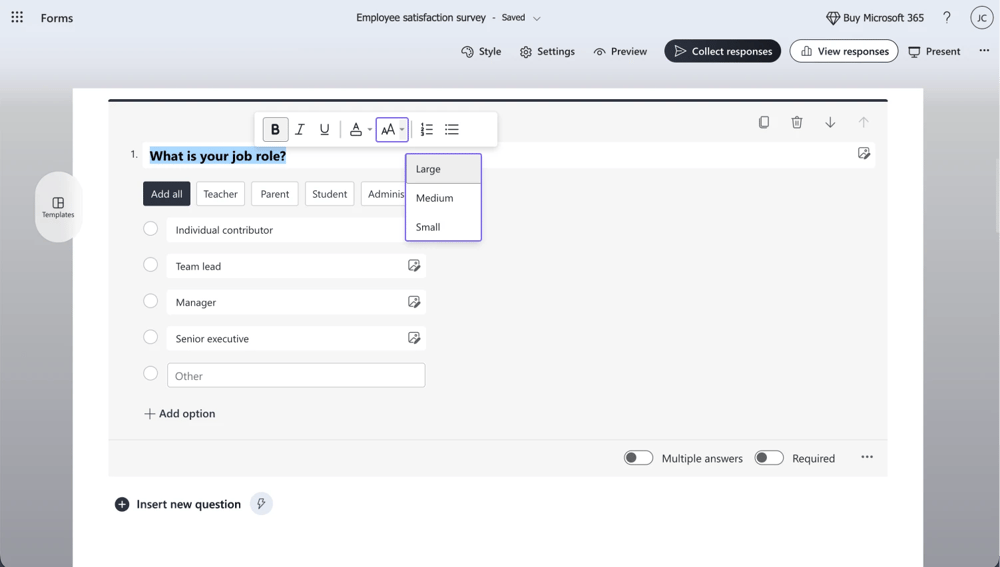Enable the Required toggle
The width and height of the screenshot is (1000, 567).
coord(768,458)
